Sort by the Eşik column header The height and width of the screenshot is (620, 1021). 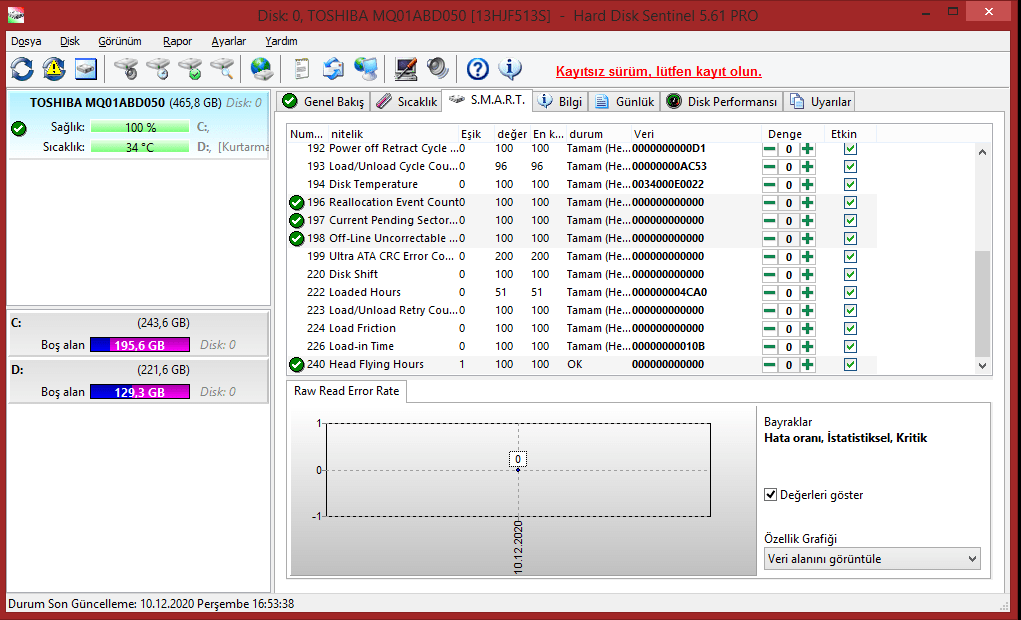coord(476,134)
